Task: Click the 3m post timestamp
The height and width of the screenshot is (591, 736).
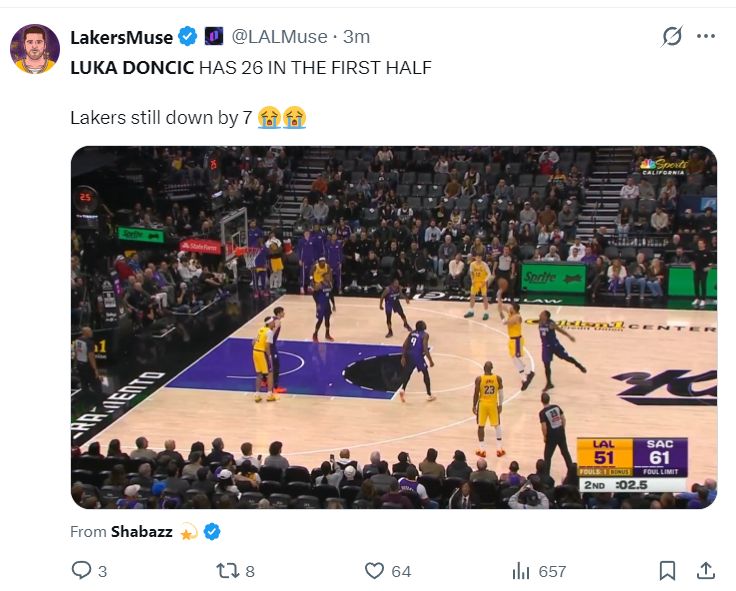Action: [356, 37]
